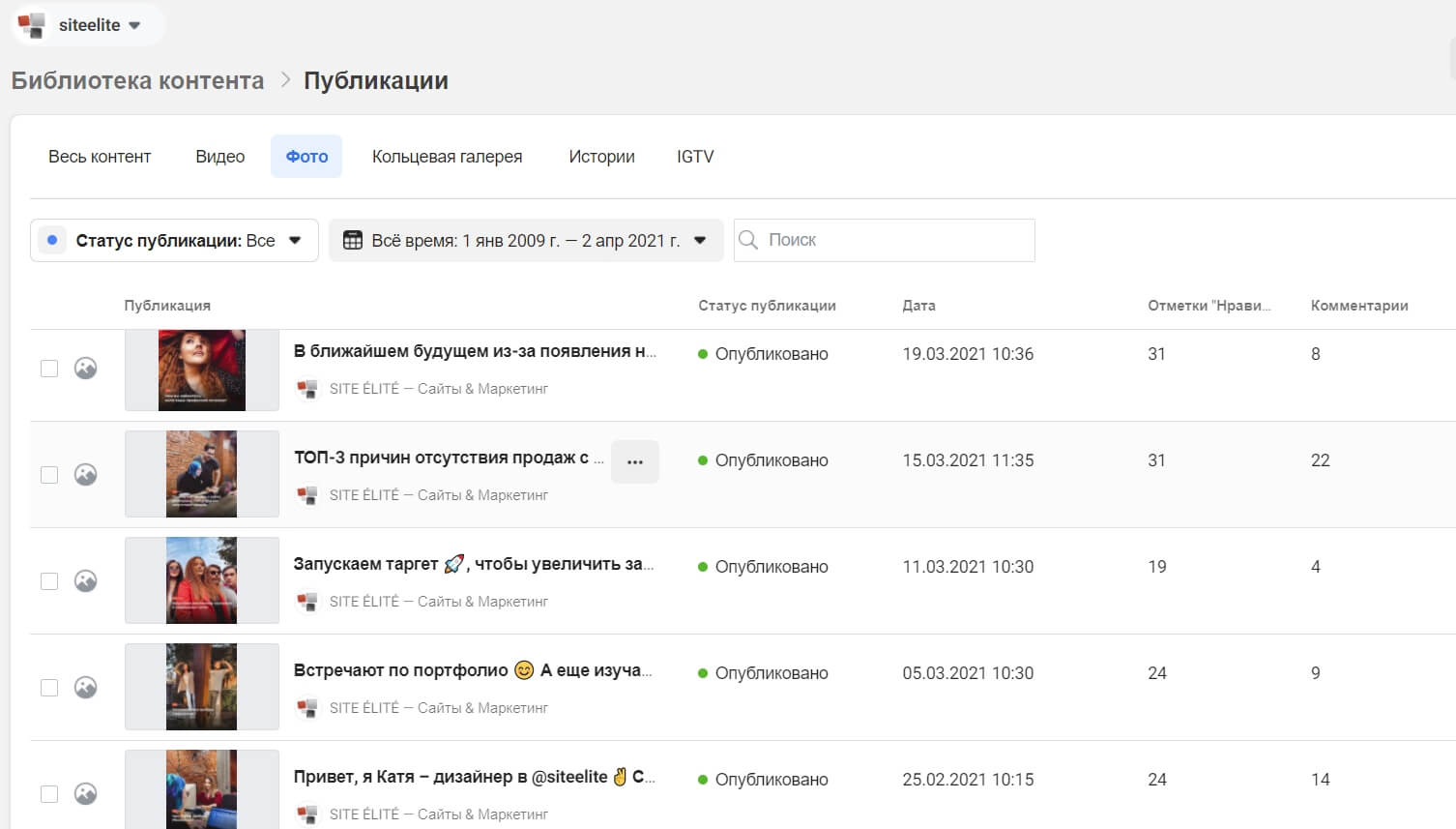
Task: Click into the Поиск search field
Action: [x=884, y=240]
